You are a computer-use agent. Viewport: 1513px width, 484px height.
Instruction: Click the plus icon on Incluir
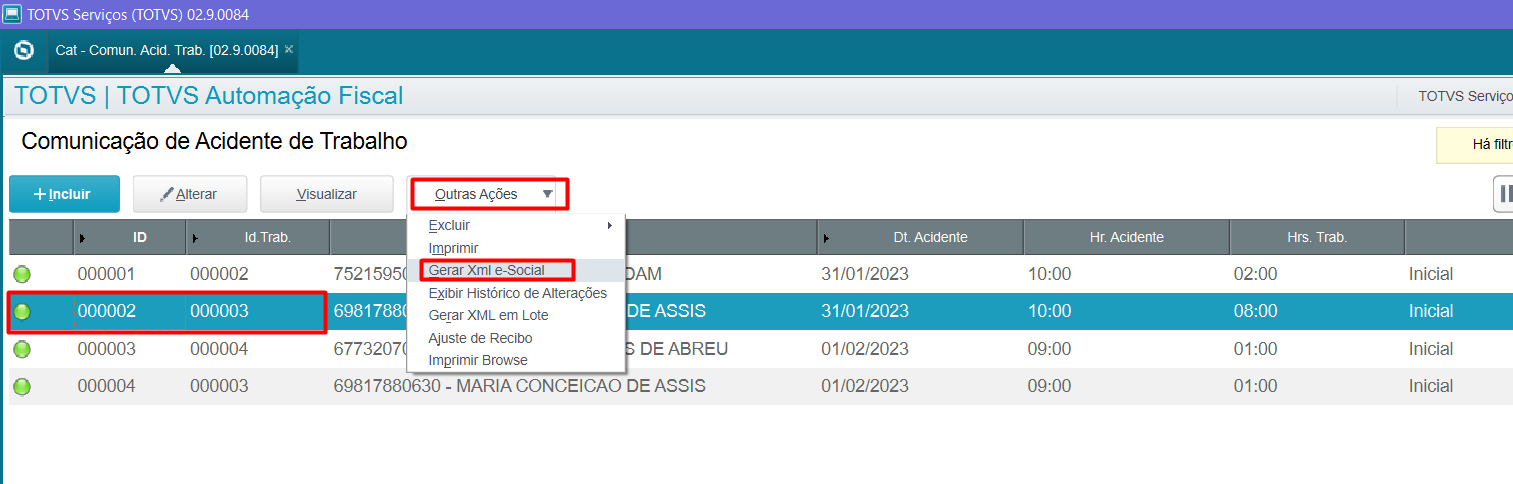click(x=40, y=194)
